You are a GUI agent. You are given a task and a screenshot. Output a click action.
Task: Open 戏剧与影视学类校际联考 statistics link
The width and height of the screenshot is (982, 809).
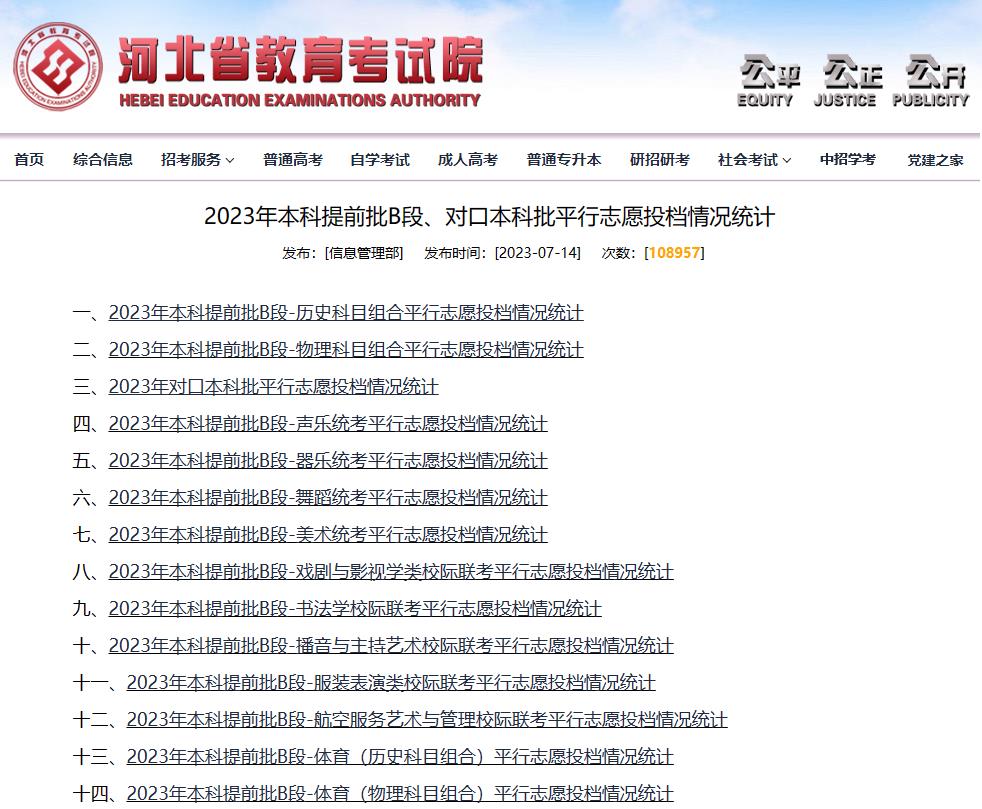[391, 571]
